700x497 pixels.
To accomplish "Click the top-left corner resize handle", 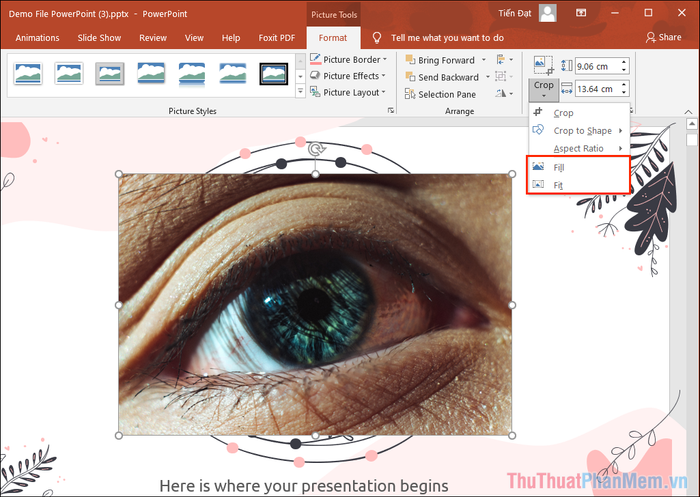I will pos(119,174).
